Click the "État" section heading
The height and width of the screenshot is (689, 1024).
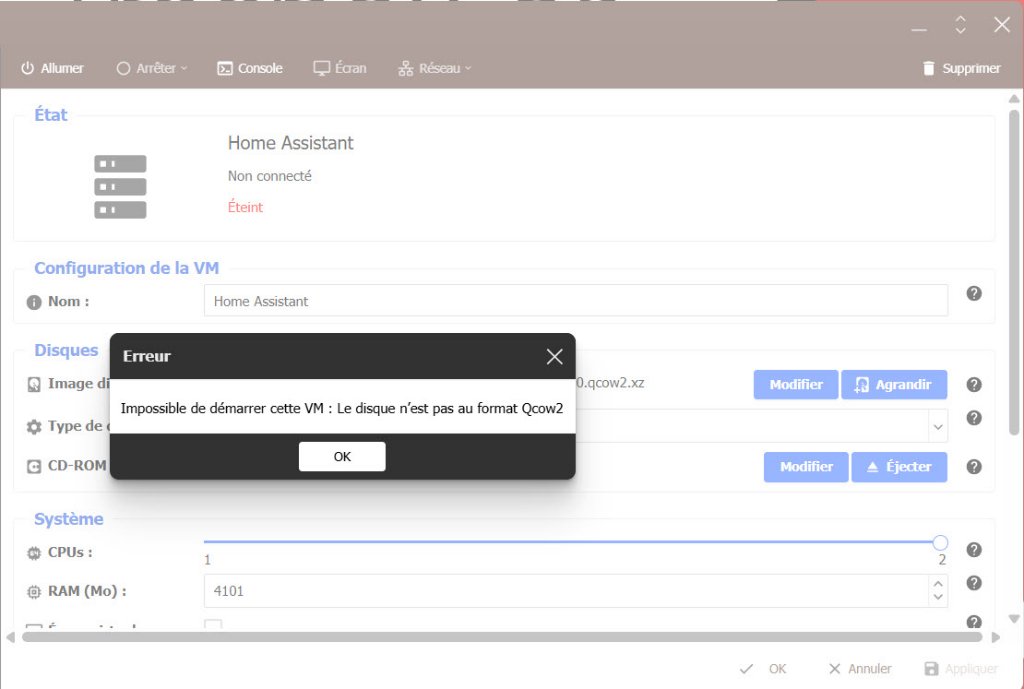[x=50, y=114]
